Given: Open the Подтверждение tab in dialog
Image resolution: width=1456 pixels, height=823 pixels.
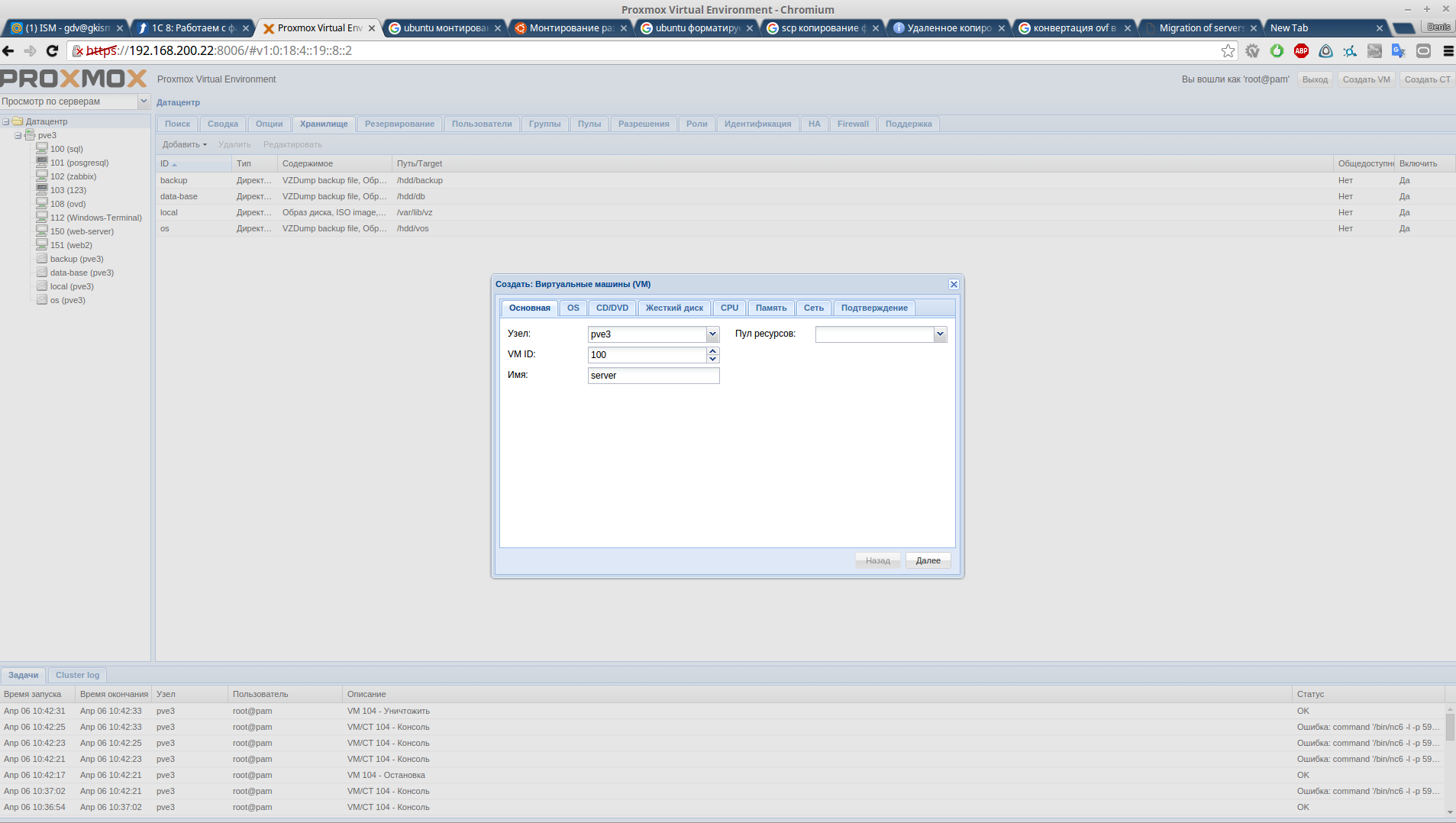Looking at the screenshot, I should coord(874,308).
